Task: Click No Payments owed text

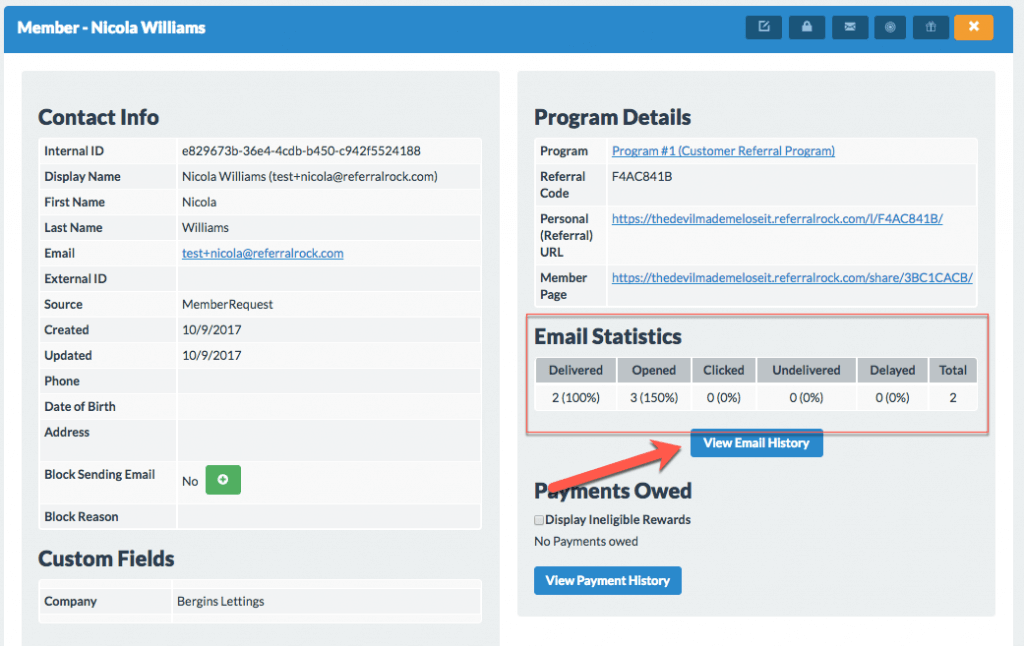Action: point(586,541)
